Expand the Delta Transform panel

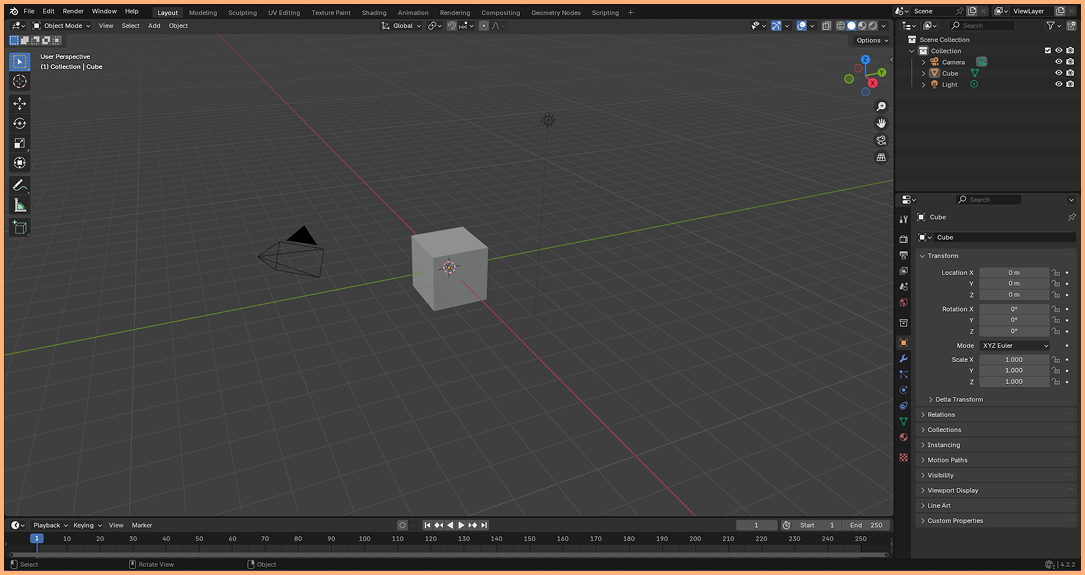[958, 399]
